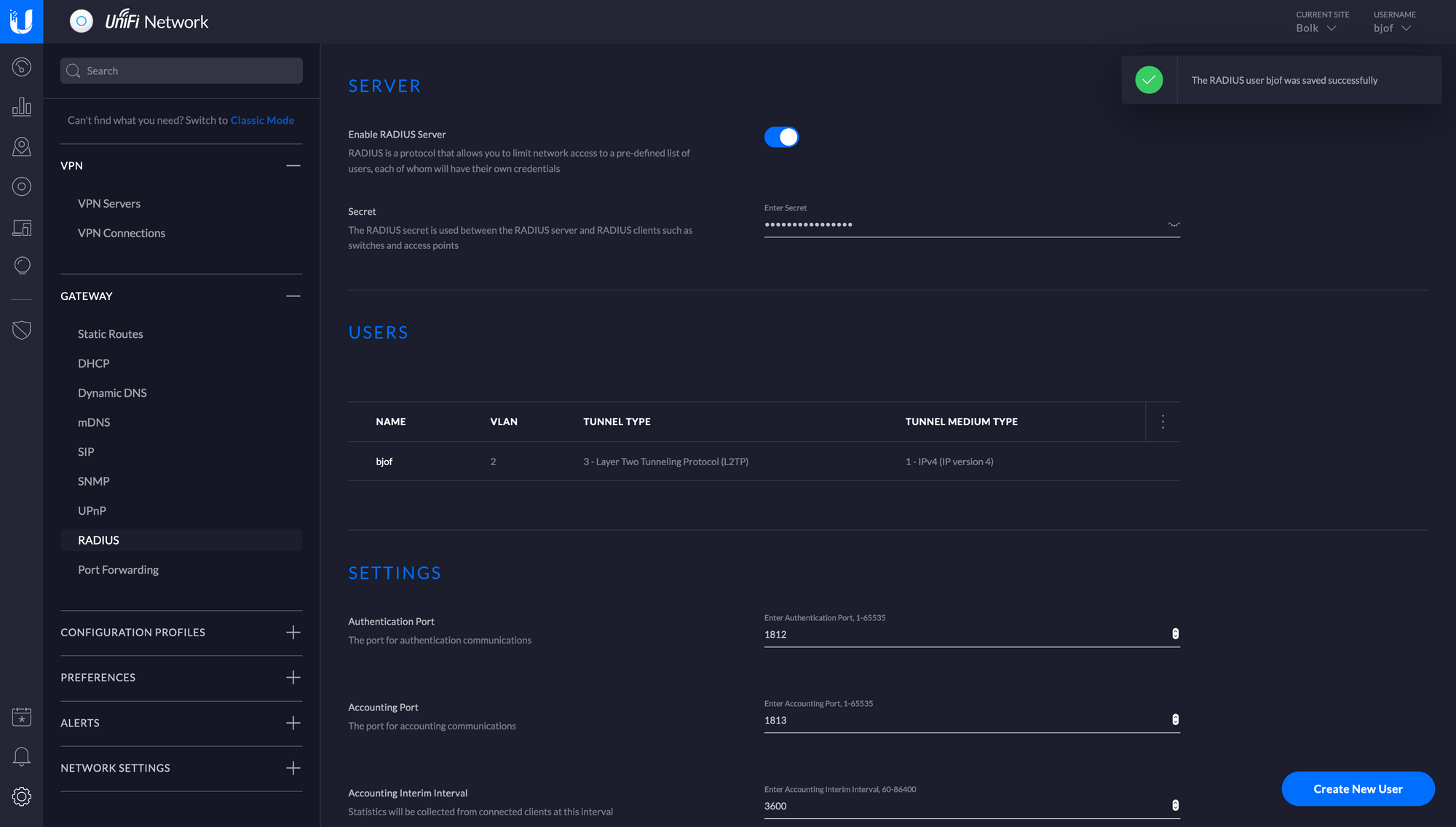
Task: Open the Statistics bar chart icon
Action: click(22, 107)
